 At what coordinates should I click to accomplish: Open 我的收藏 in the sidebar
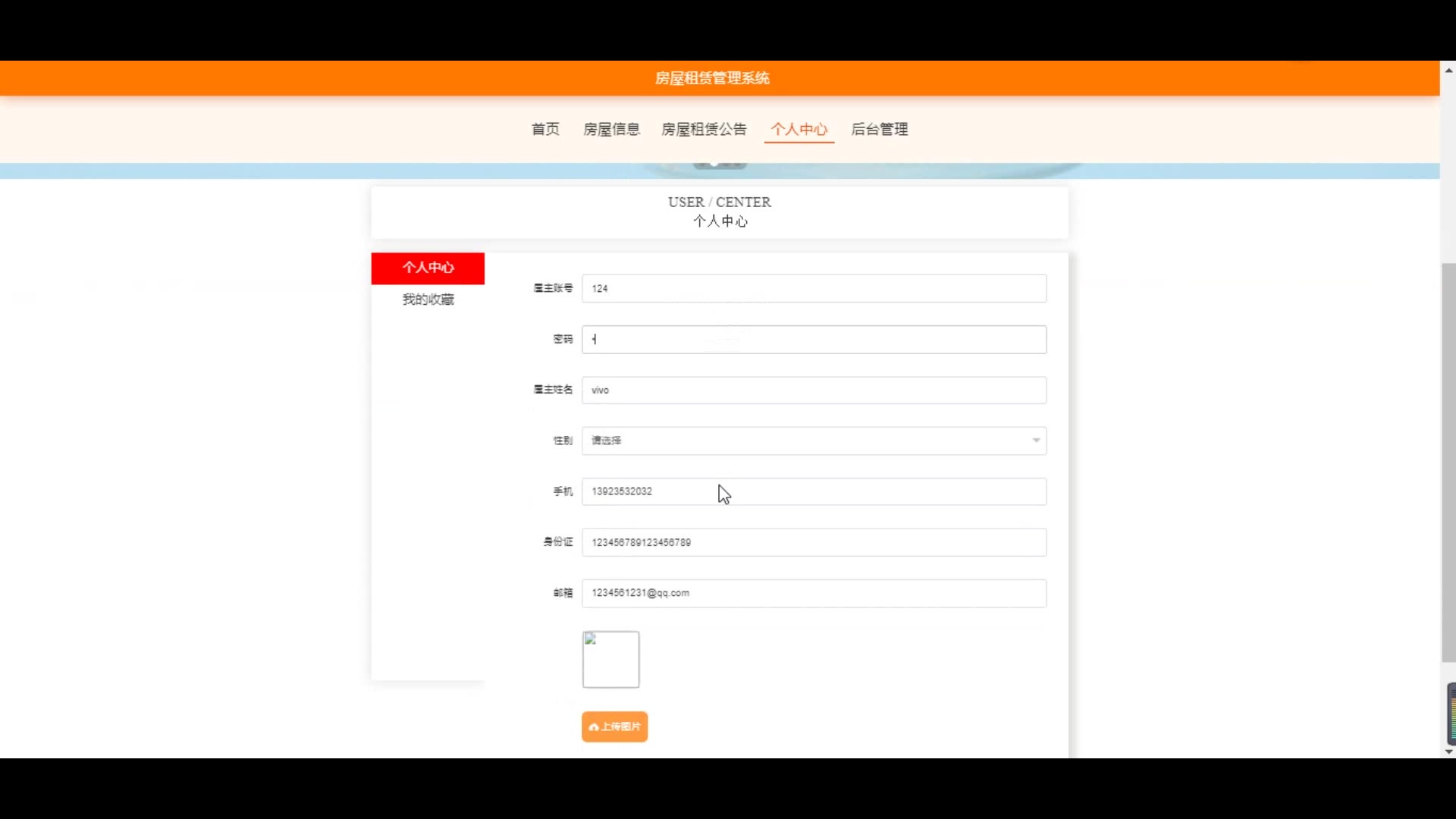point(428,300)
